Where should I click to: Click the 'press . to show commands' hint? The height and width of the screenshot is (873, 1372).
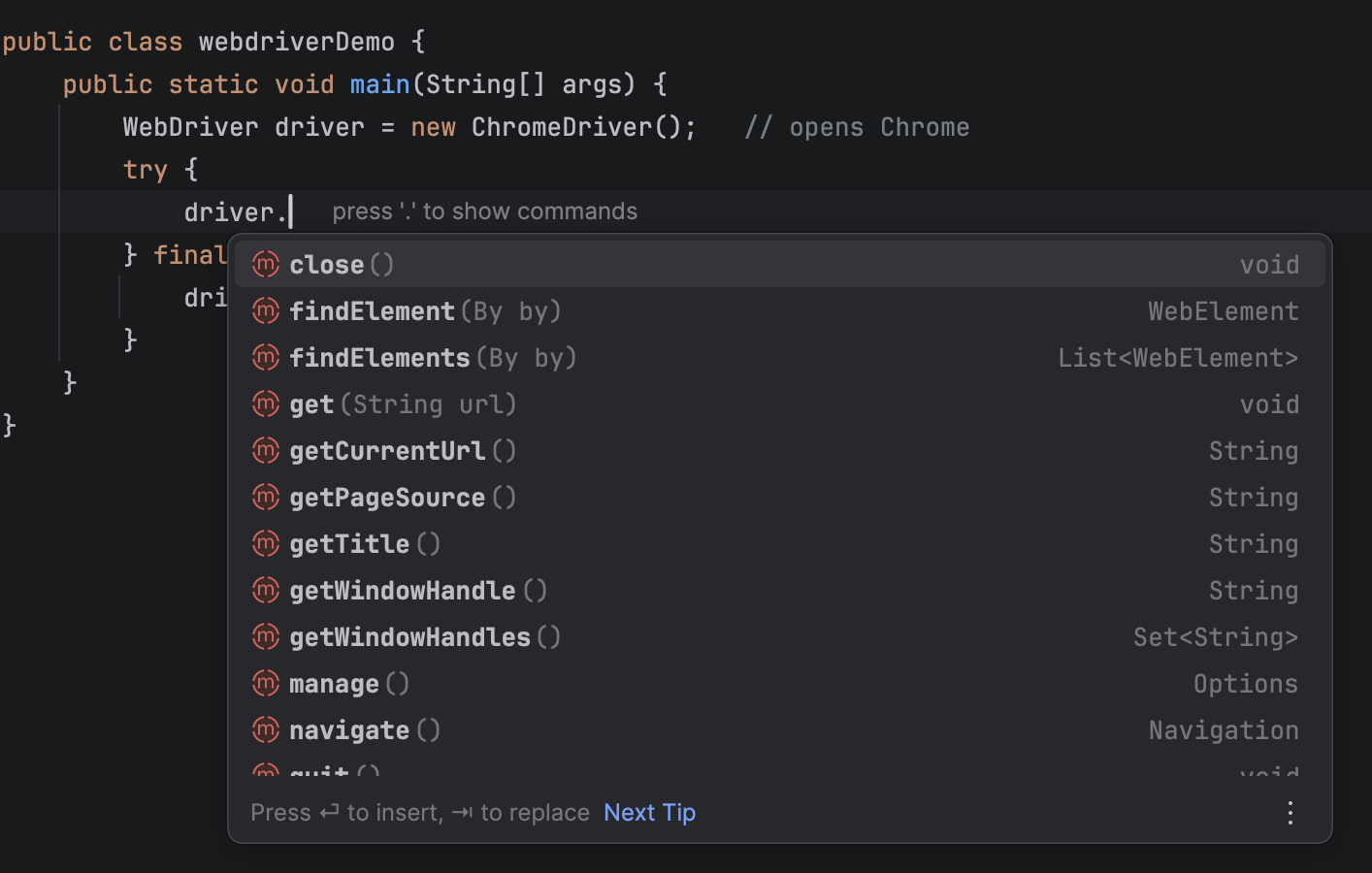(485, 211)
